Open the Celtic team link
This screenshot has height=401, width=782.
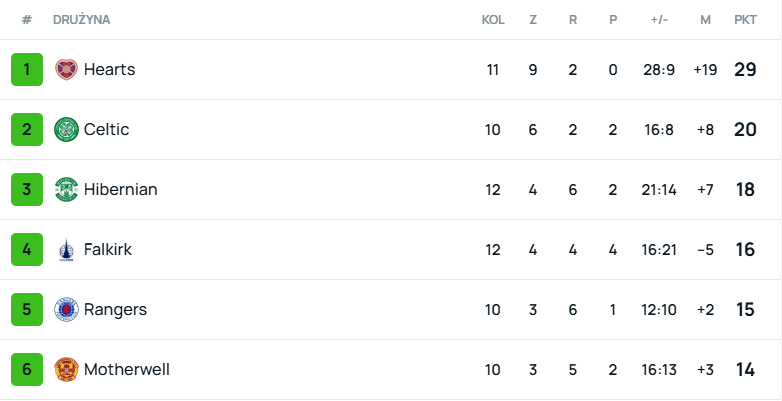click(x=106, y=130)
